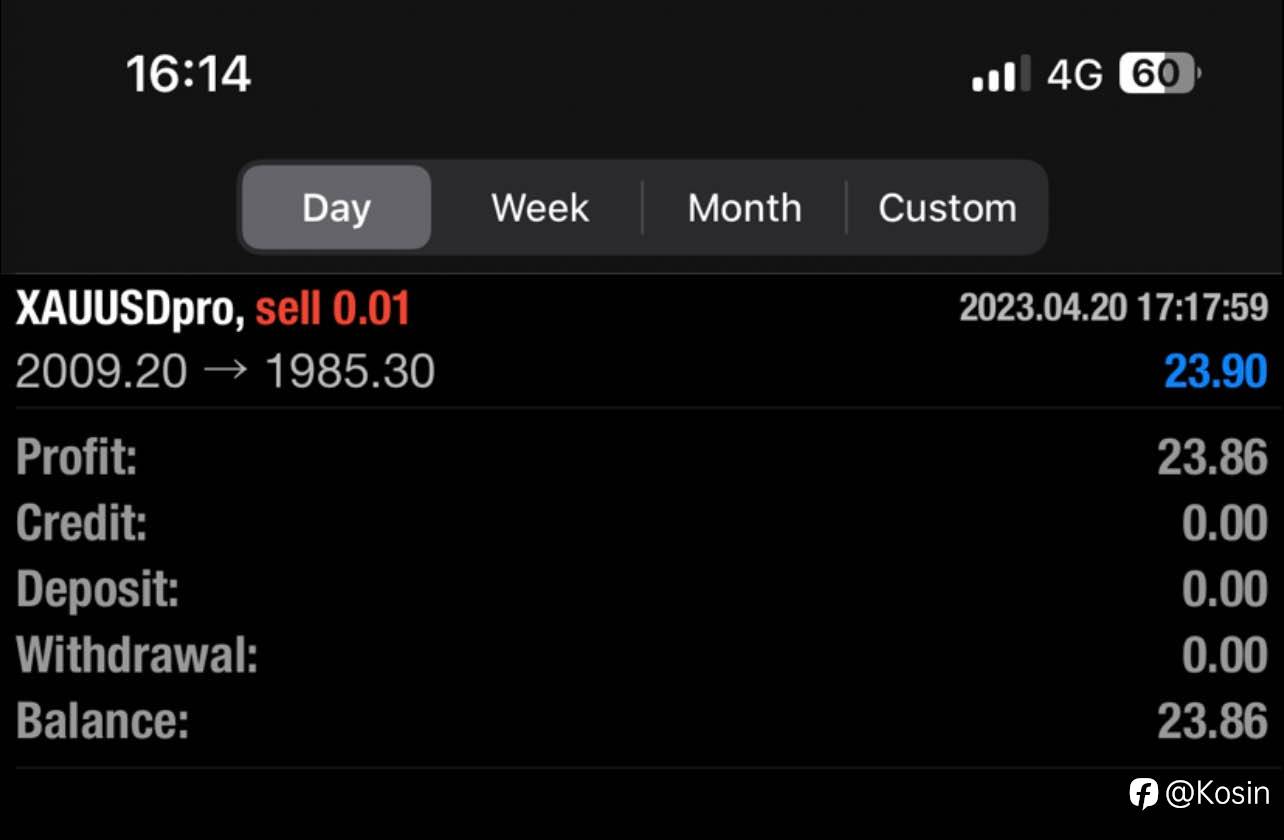
Task: Open the Custom period tab
Action: (x=947, y=208)
